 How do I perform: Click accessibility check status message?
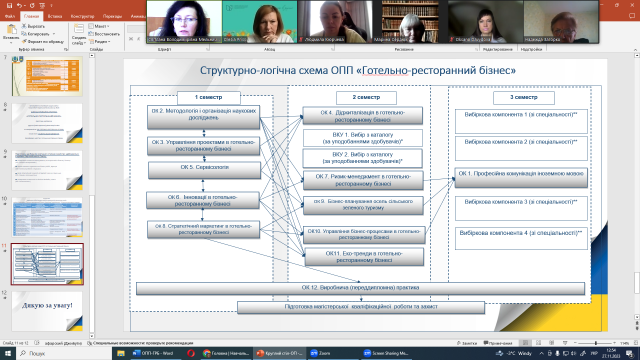(x=140, y=343)
